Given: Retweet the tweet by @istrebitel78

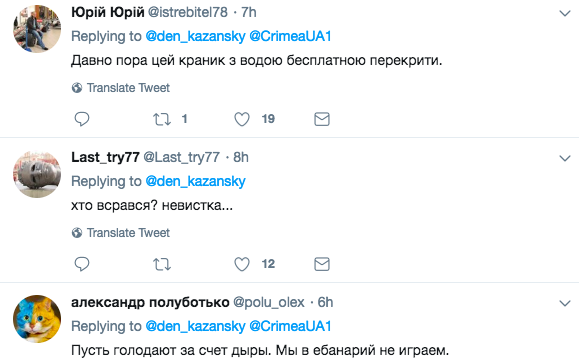Looking at the screenshot, I should [162, 119].
